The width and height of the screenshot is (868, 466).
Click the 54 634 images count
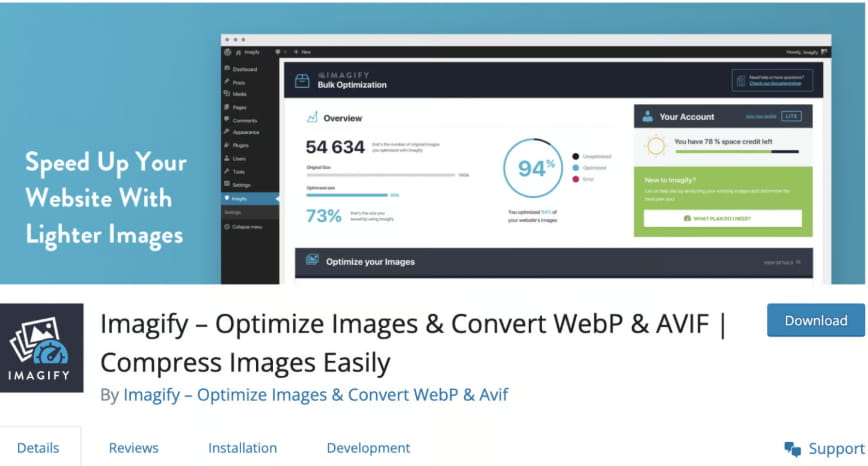(335, 147)
